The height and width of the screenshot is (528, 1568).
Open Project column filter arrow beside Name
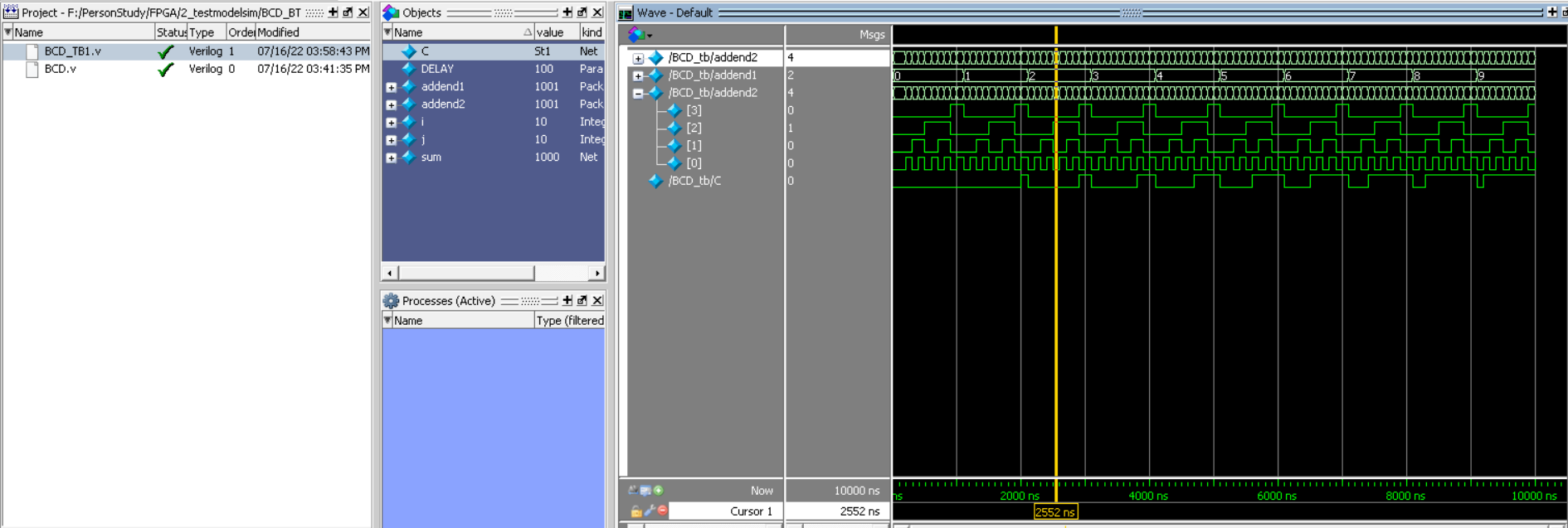tap(8, 32)
